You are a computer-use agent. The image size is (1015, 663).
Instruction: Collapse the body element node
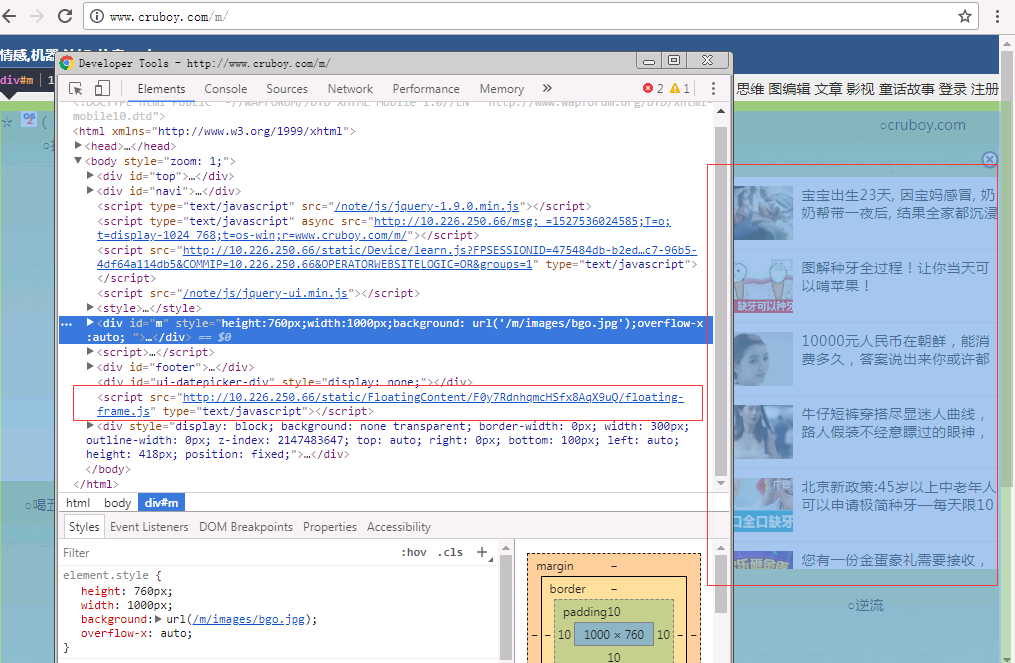pos(78,161)
